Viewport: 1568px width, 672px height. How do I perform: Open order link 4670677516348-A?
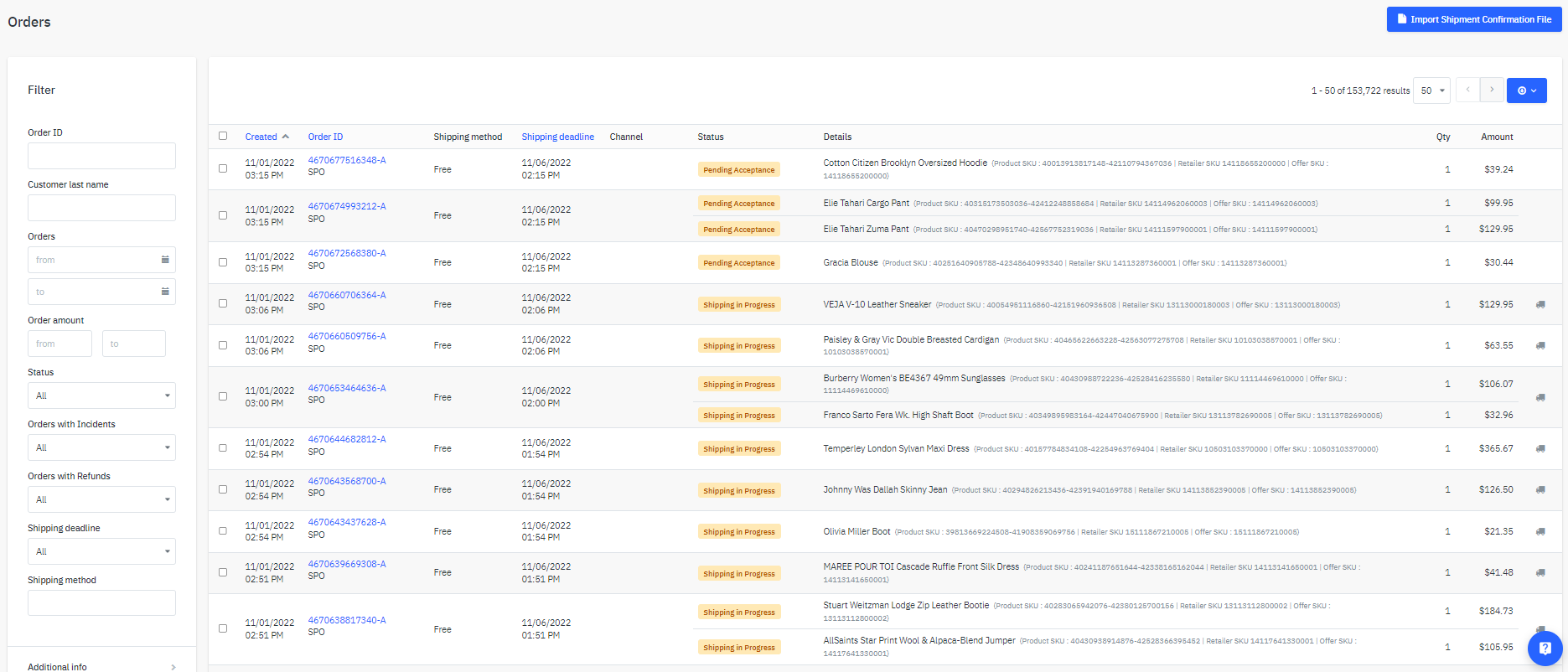(347, 160)
